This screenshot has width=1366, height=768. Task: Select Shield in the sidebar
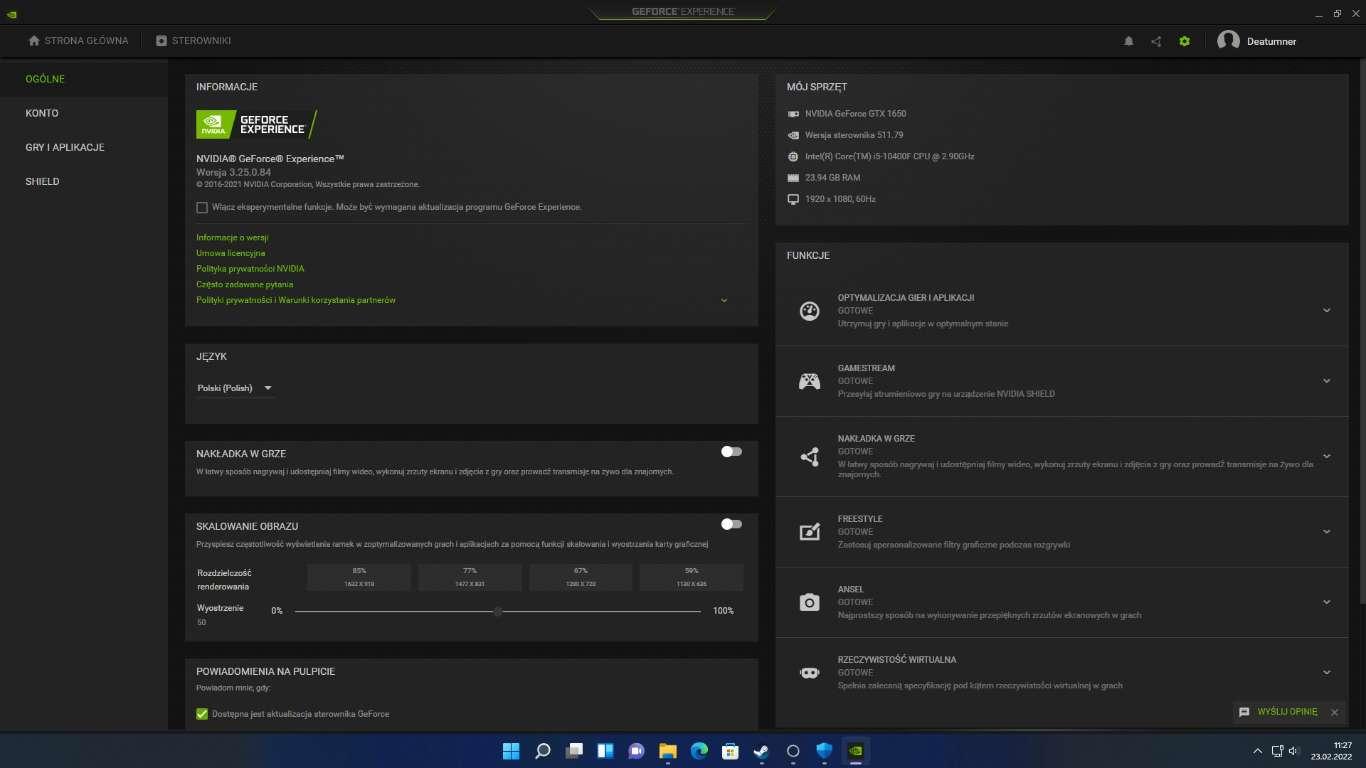point(84,181)
